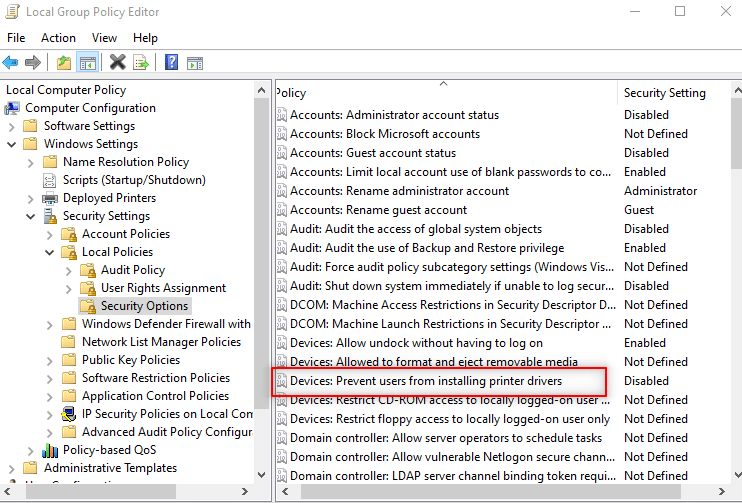The height and width of the screenshot is (503, 742).
Task: Click the Export List toolbar icon
Action: click(x=141, y=62)
